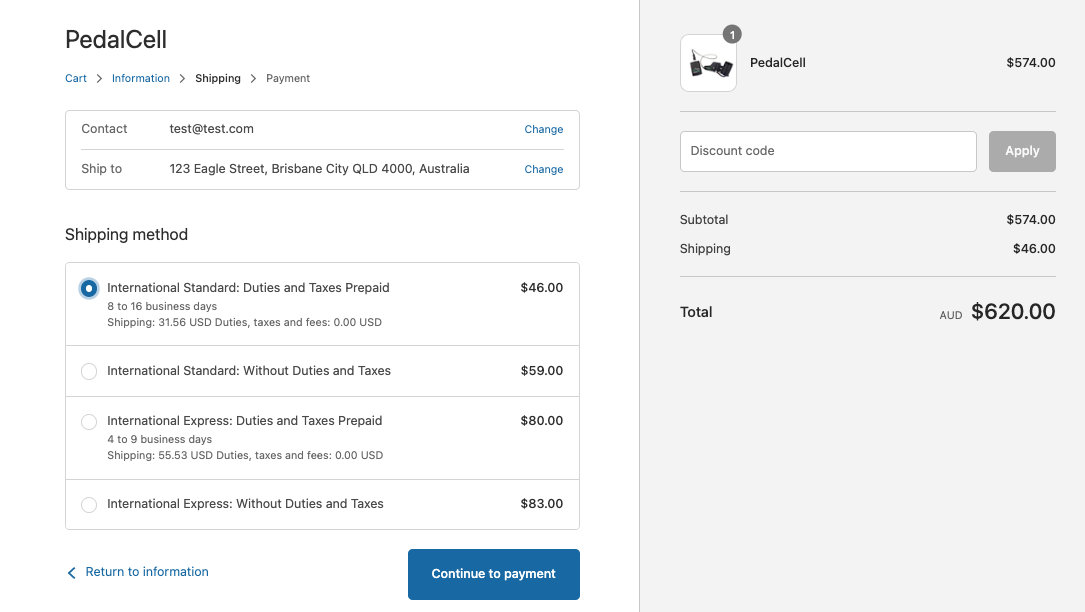Click the quantity badge on product image

[732, 35]
